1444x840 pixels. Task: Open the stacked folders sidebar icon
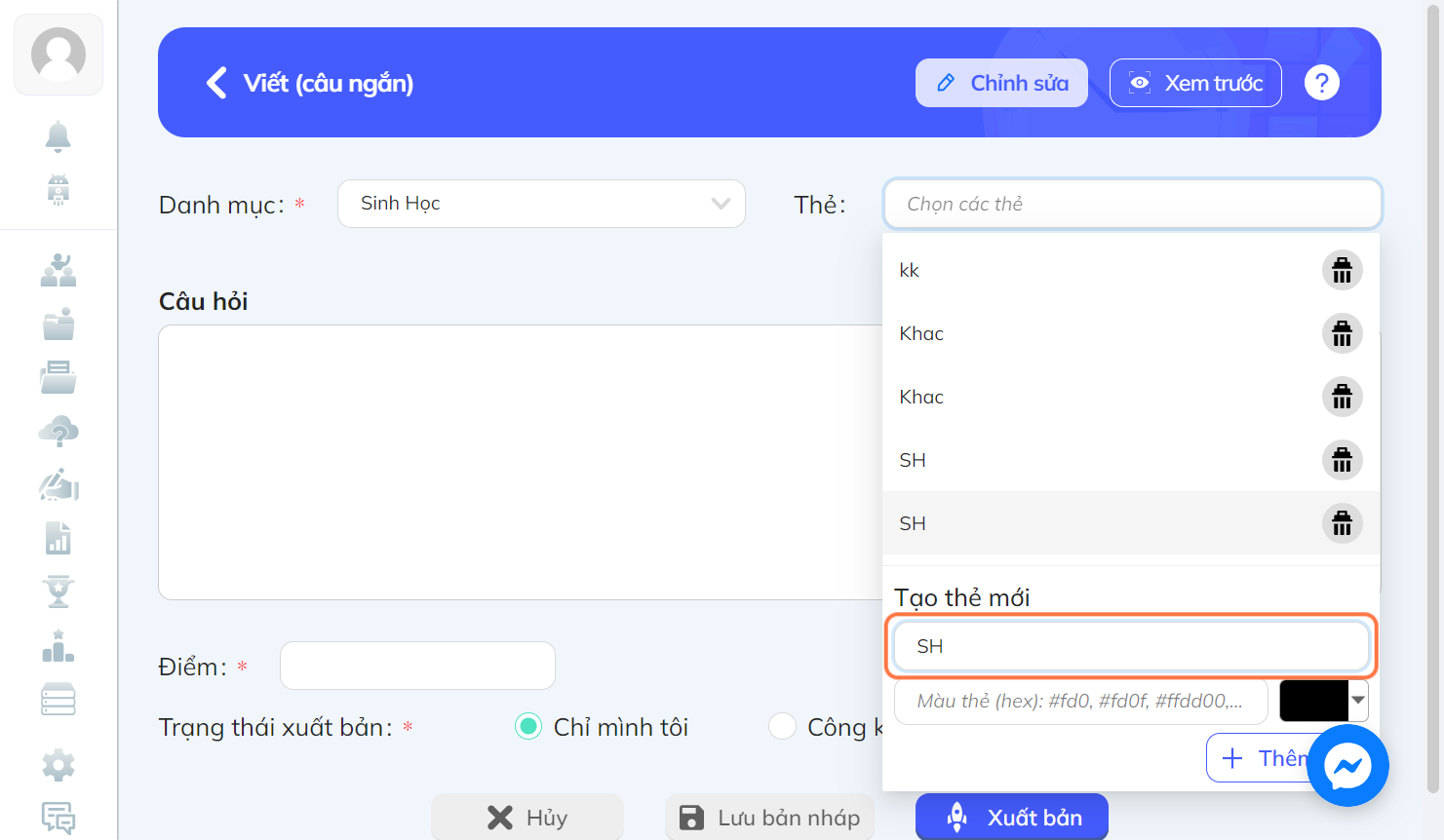pyautogui.click(x=59, y=377)
